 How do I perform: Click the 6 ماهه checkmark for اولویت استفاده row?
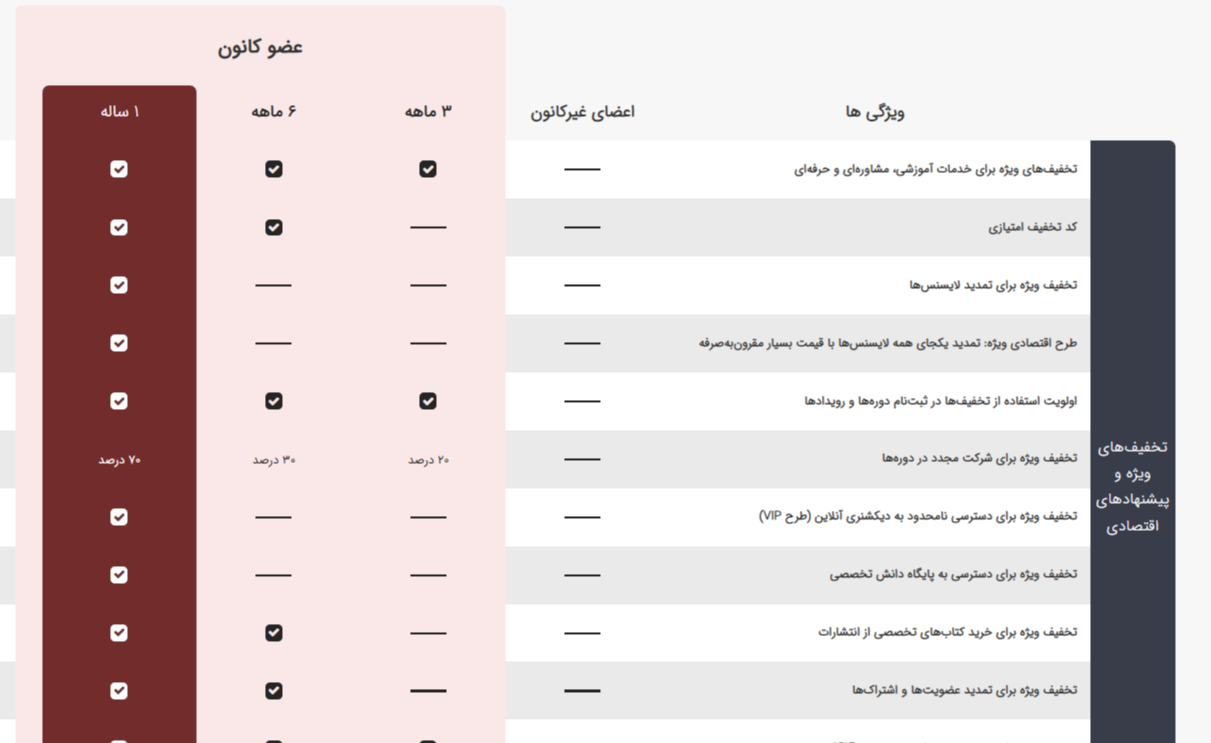(x=274, y=401)
